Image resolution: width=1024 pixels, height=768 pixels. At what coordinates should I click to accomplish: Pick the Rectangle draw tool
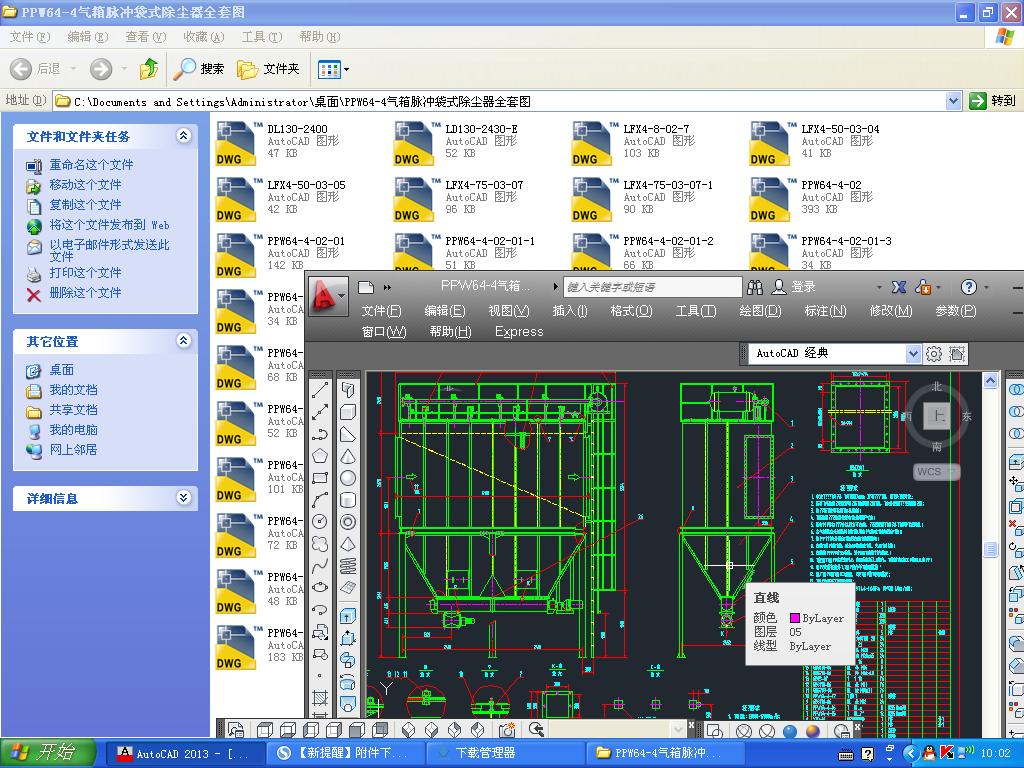tap(320, 478)
